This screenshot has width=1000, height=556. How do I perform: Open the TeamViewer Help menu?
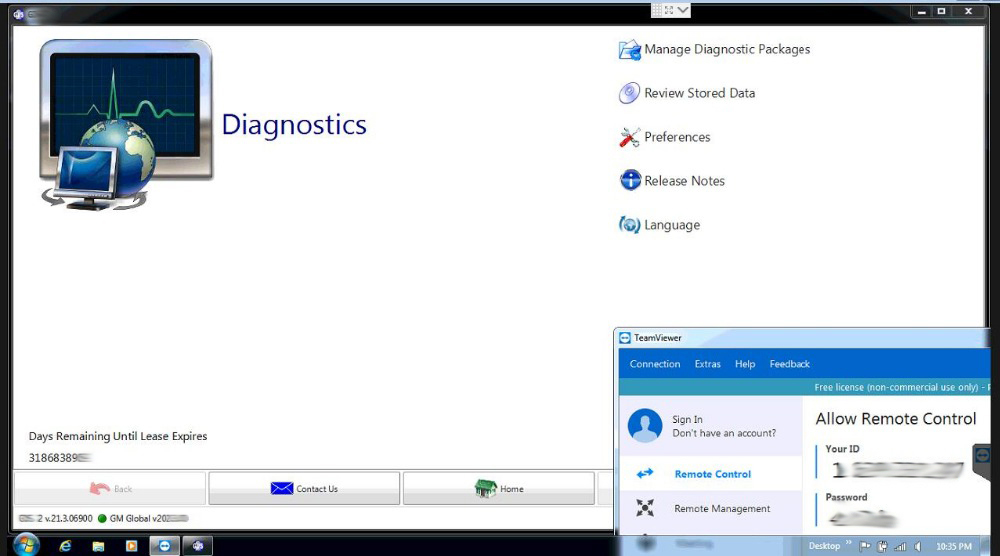click(x=745, y=364)
